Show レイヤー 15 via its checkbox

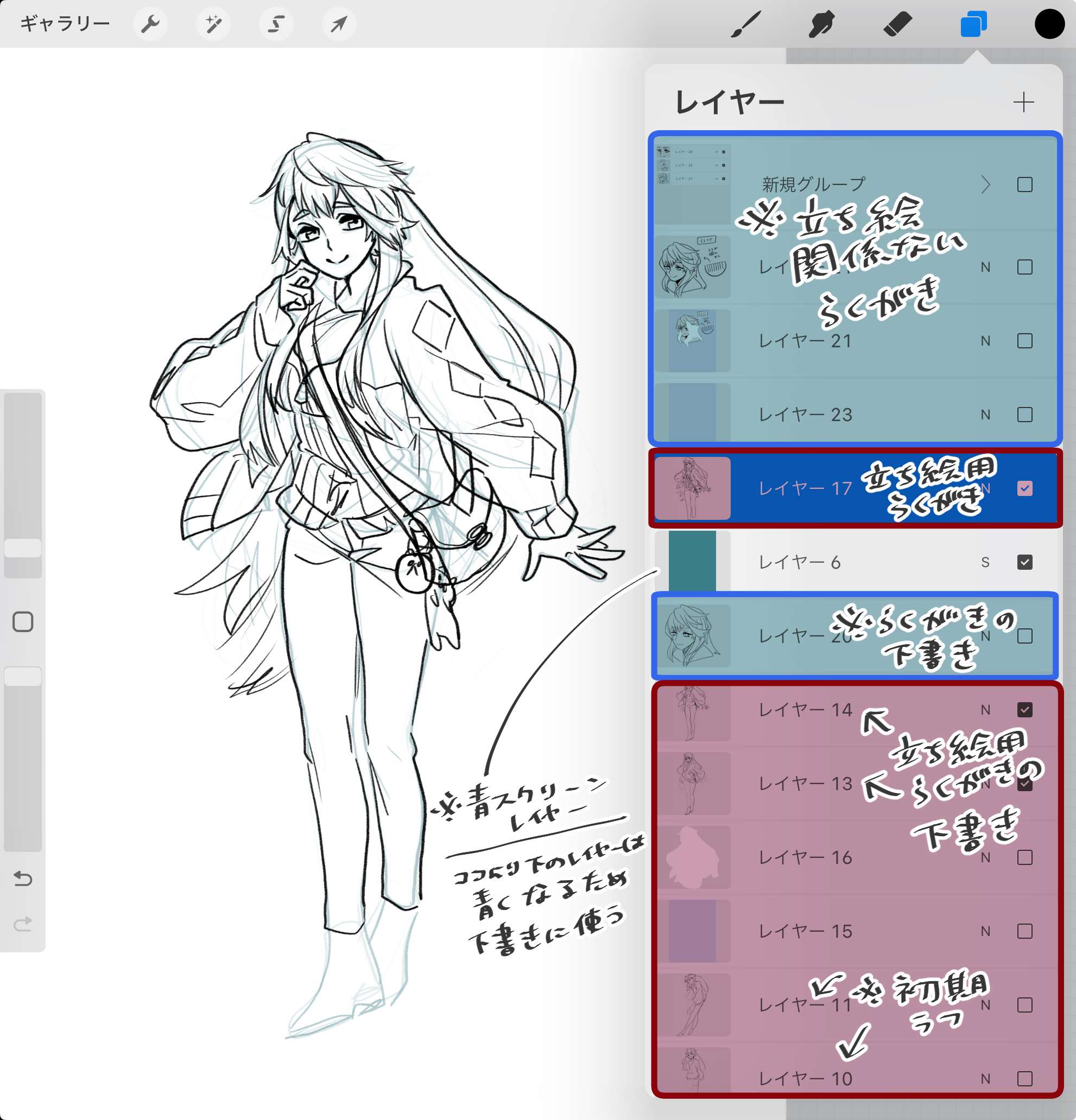click(1024, 931)
